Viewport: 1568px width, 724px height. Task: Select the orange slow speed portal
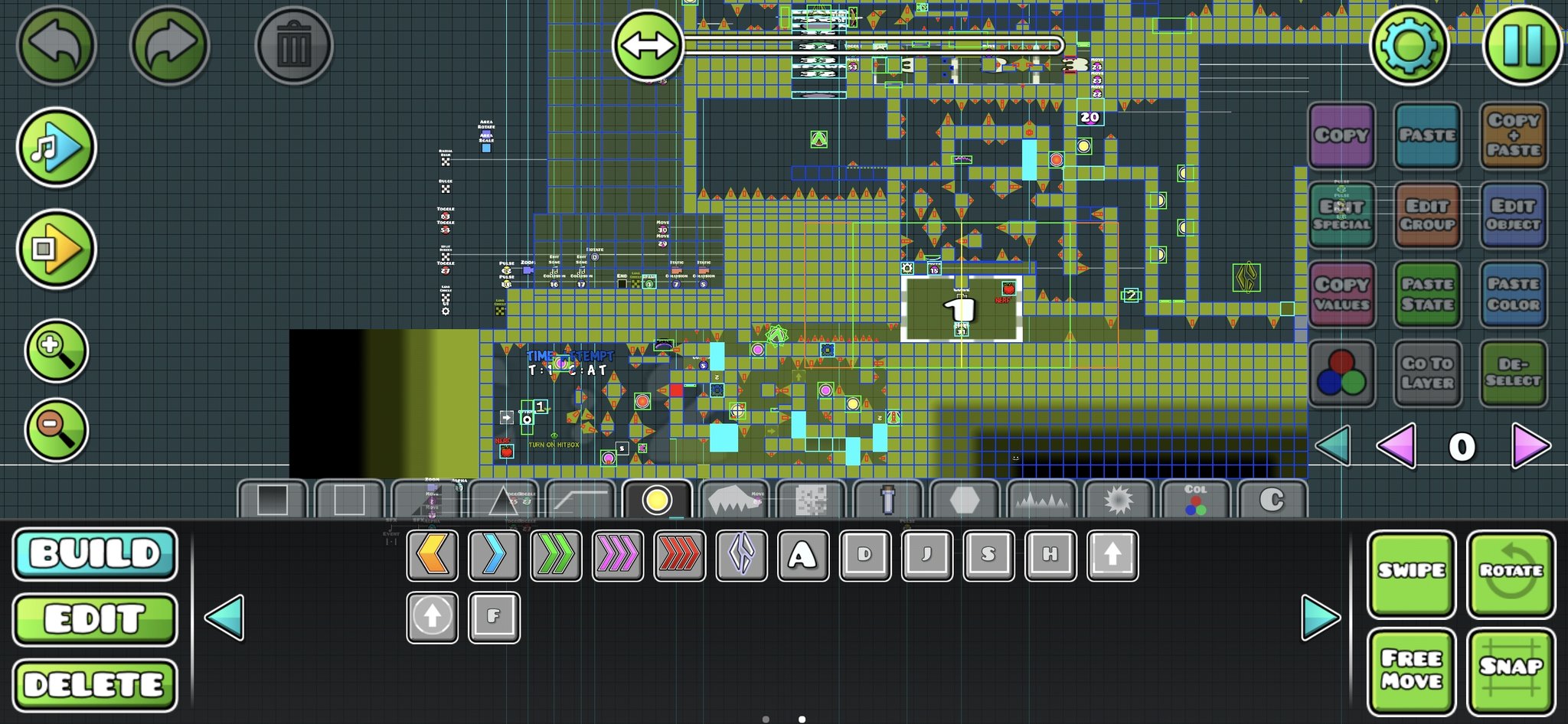[433, 555]
